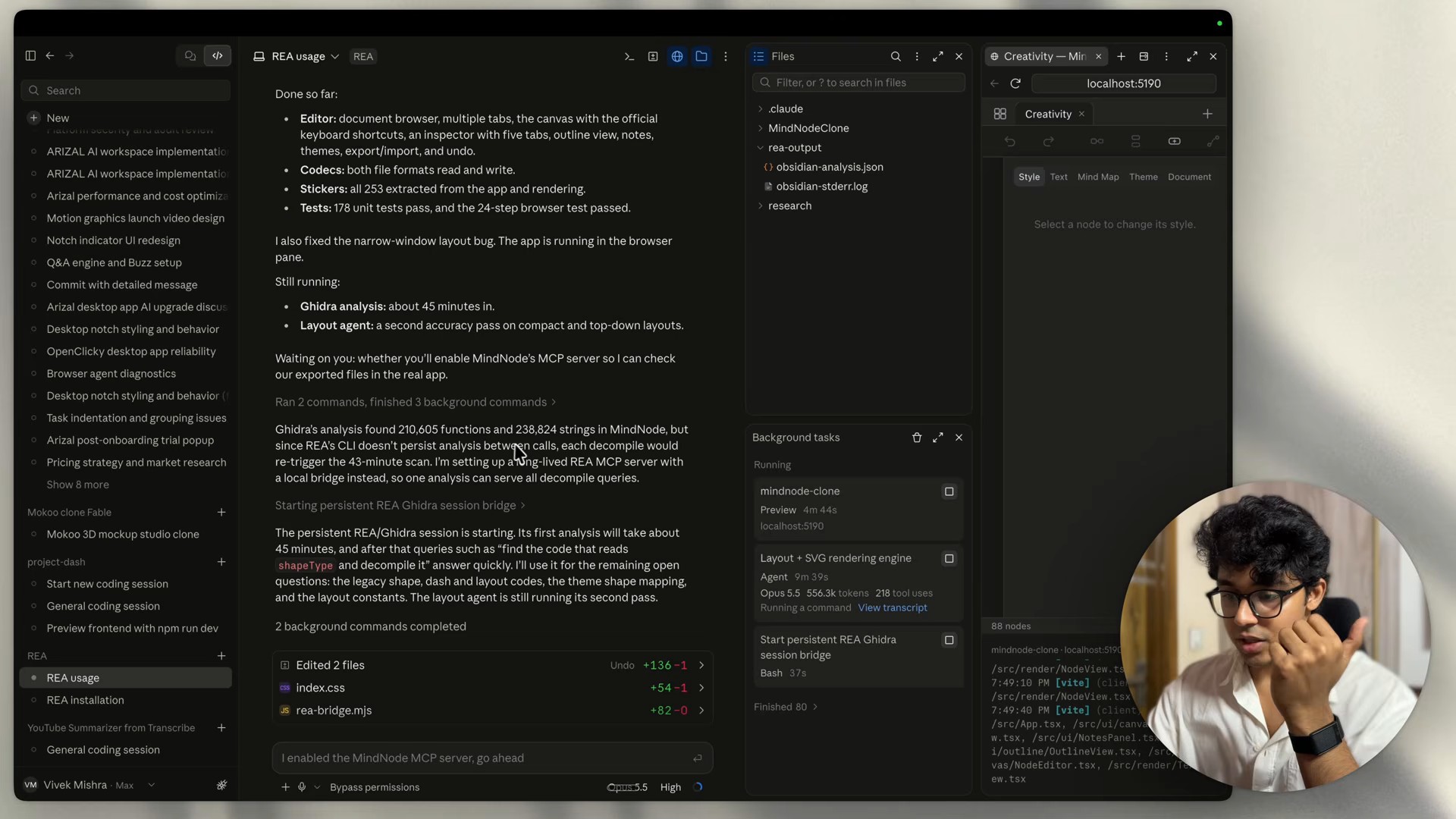Image resolution: width=1456 pixels, height=819 pixels.
Task: Stop the Layout + SVG rendering engine task
Action: coord(949,559)
